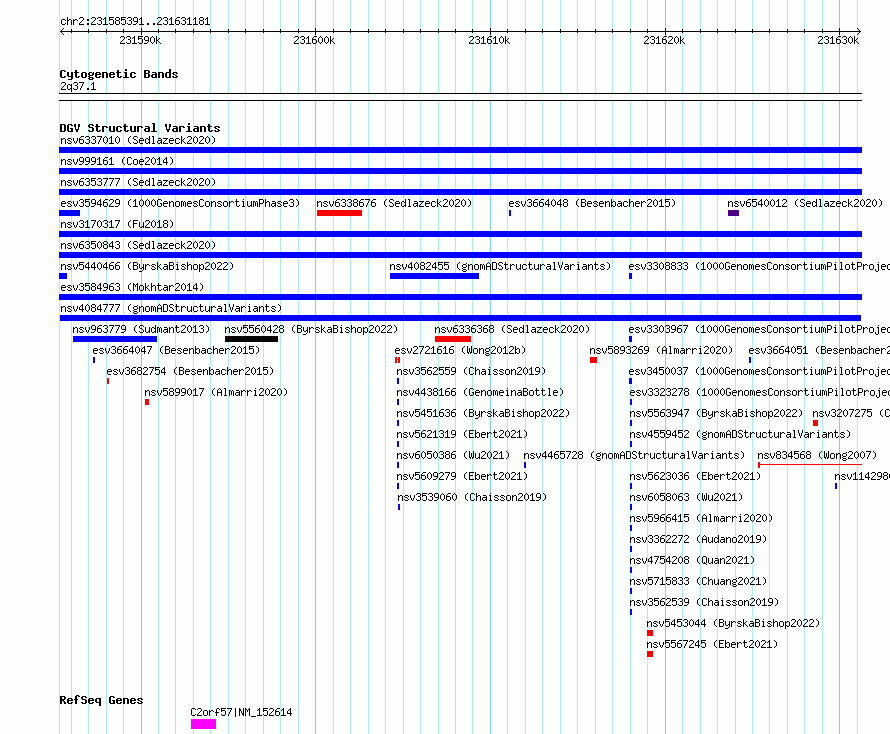This screenshot has width=890, height=734.
Task: Open nsv3362272 (Audano2019) label
Action: [698, 539]
